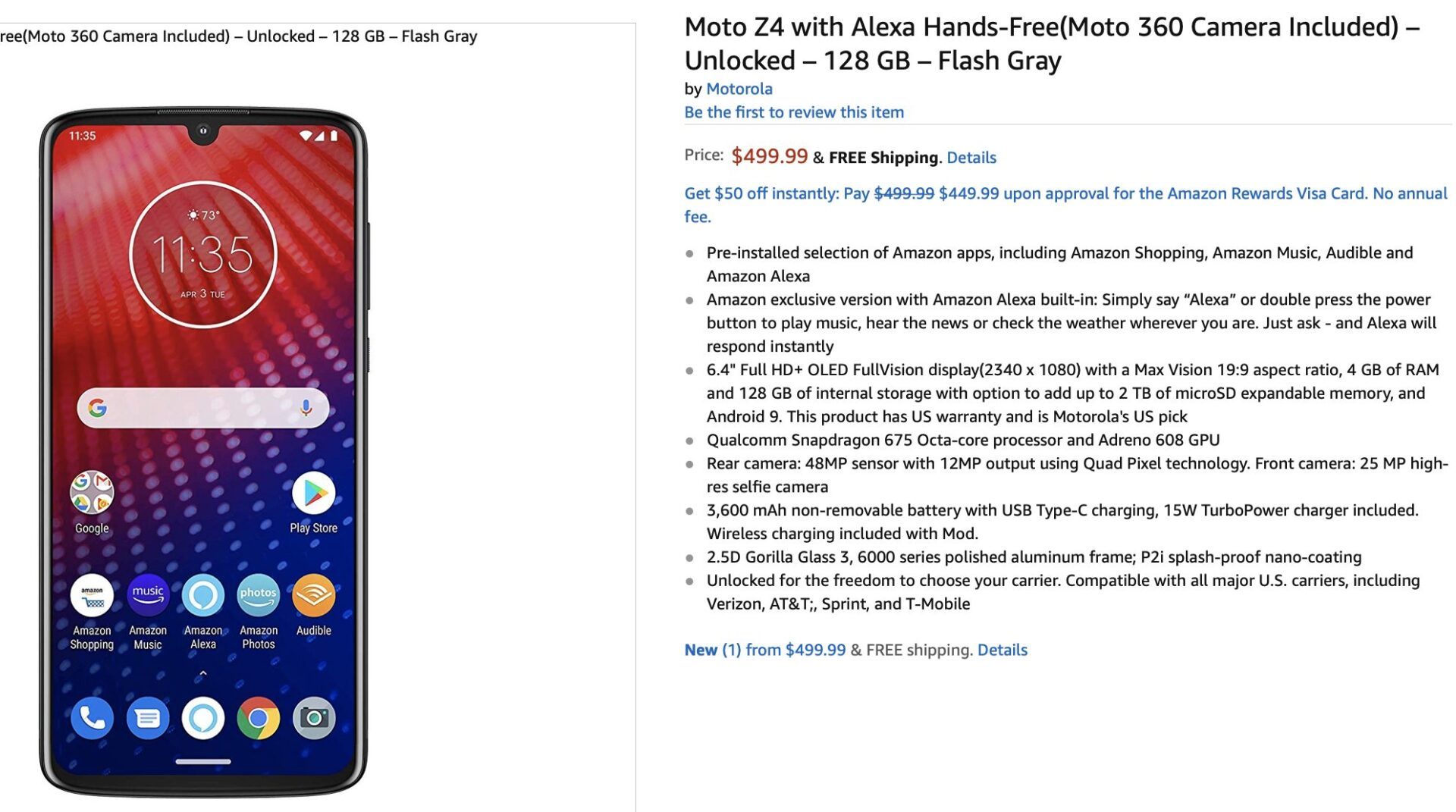Tap the Google folder icon on phone
The image size is (1456, 812).
[x=92, y=493]
